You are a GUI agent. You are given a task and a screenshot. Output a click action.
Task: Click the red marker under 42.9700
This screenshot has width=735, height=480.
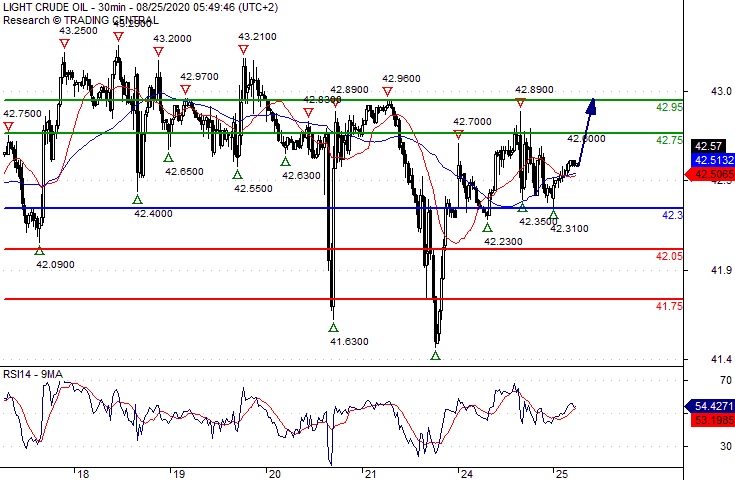click(185, 89)
